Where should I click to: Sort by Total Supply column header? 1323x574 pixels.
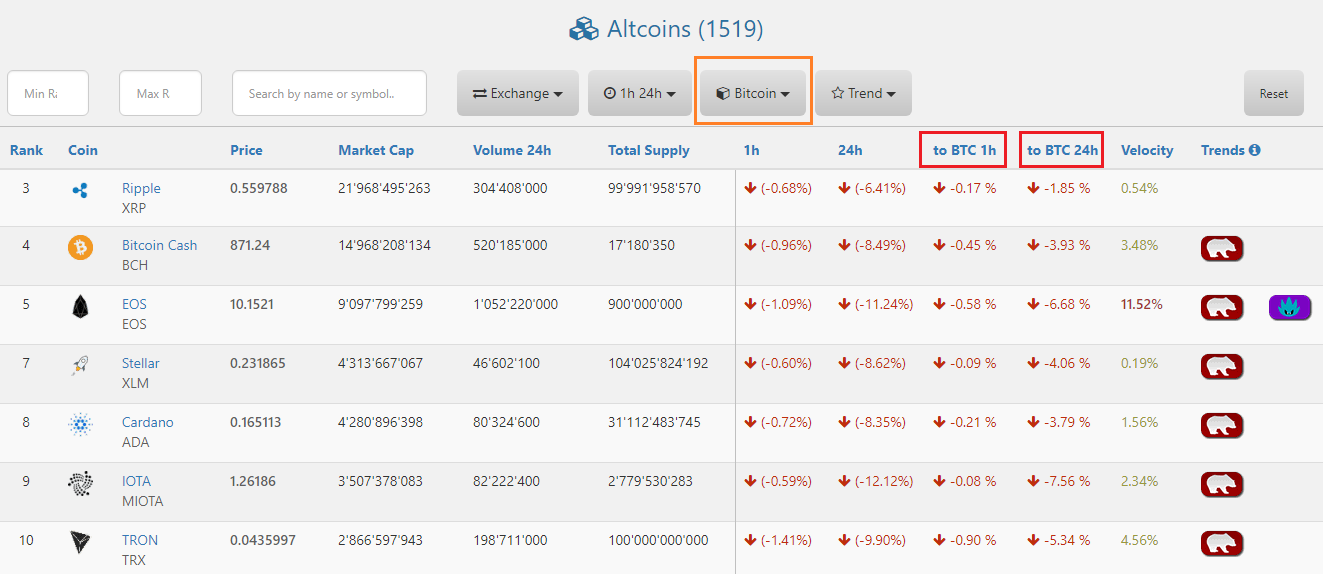pyautogui.click(x=649, y=150)
